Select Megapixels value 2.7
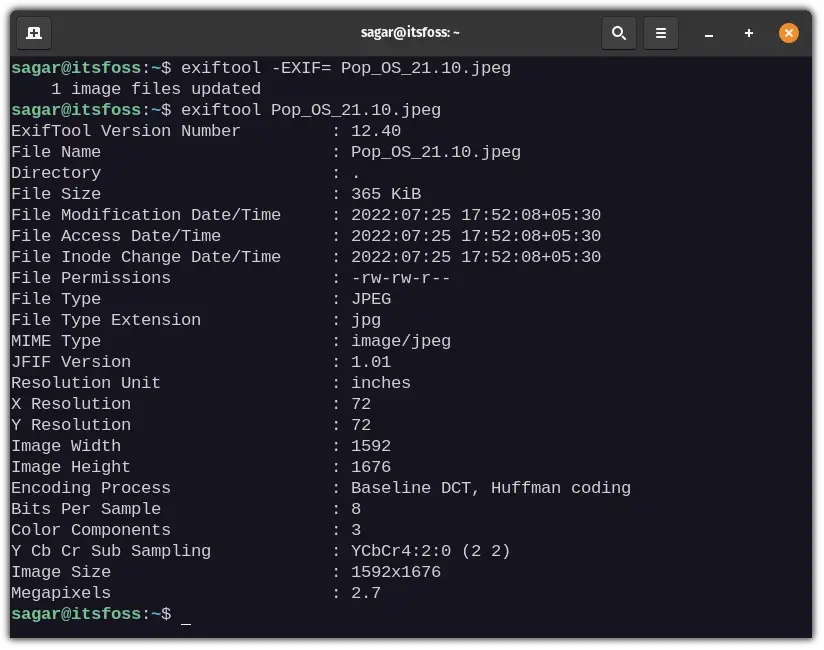 tap(366, 593)
